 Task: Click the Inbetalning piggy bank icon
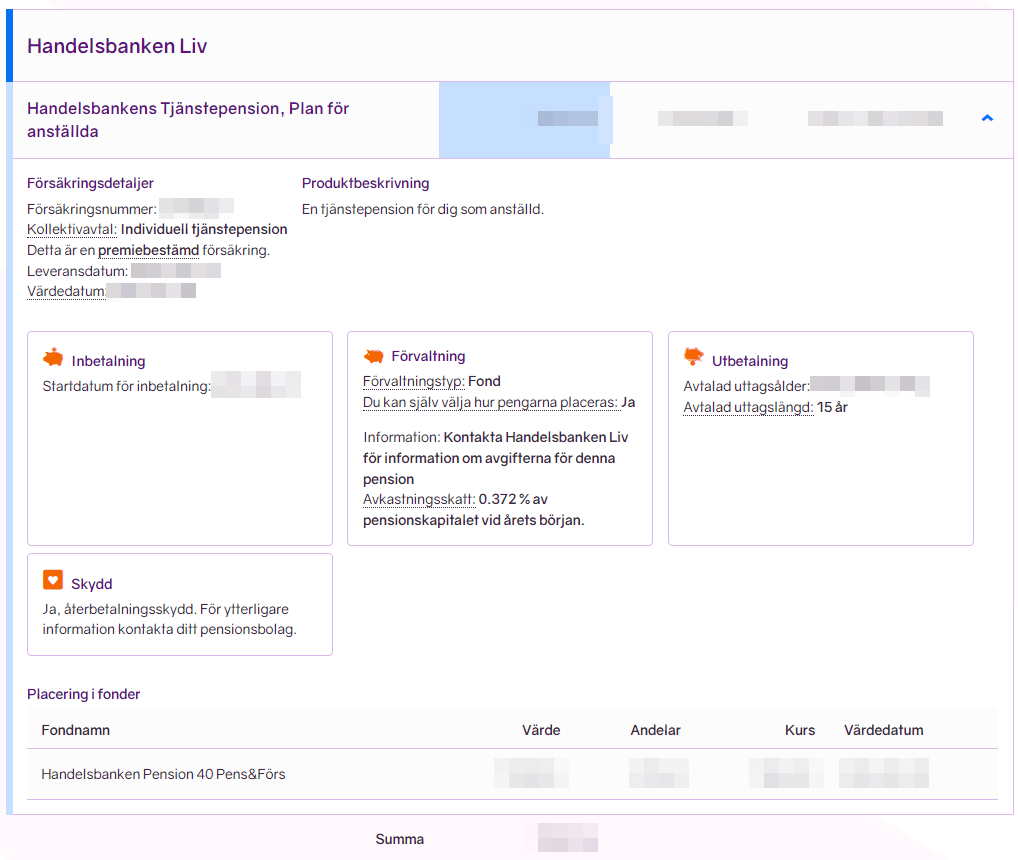coord(53,359)
